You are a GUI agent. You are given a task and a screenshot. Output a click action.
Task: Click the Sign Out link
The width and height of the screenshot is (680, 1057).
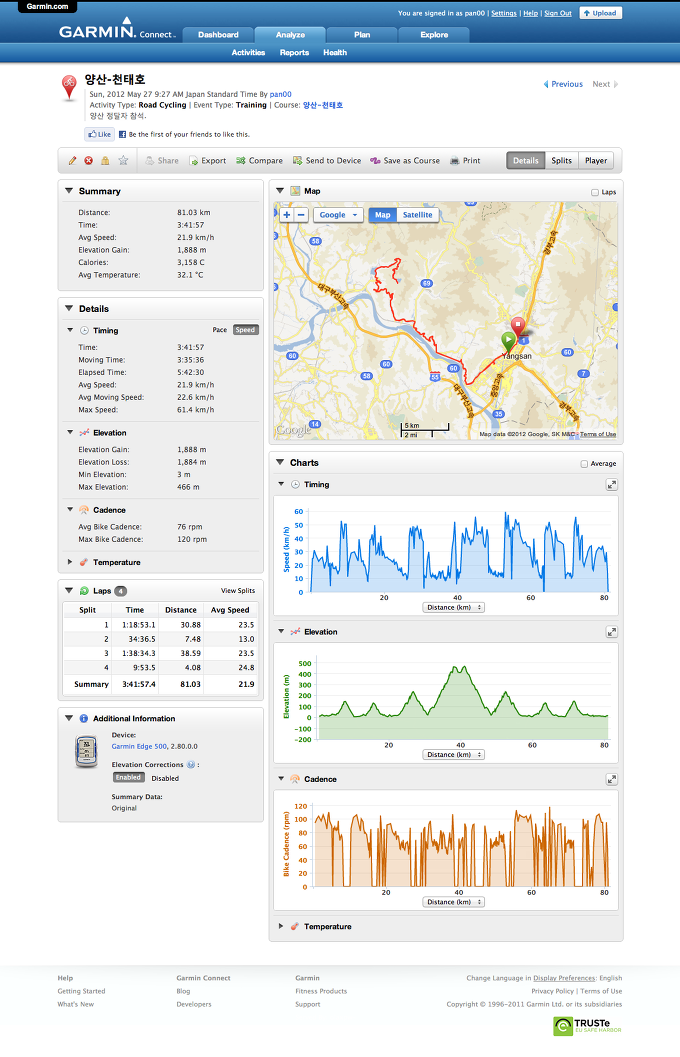click(558, 13)
